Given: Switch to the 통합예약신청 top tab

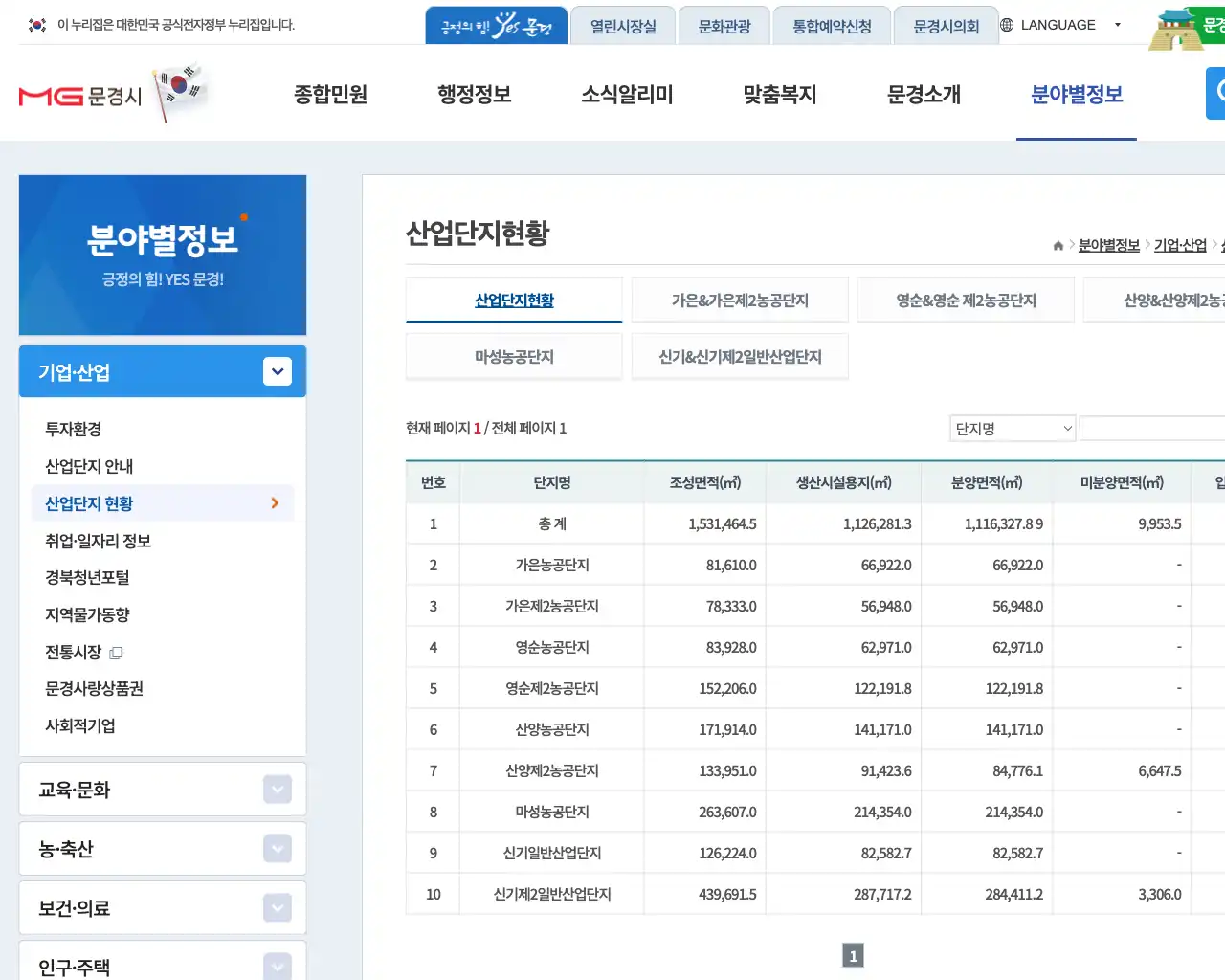Looking at the screenshot, I should coord(832,26).
